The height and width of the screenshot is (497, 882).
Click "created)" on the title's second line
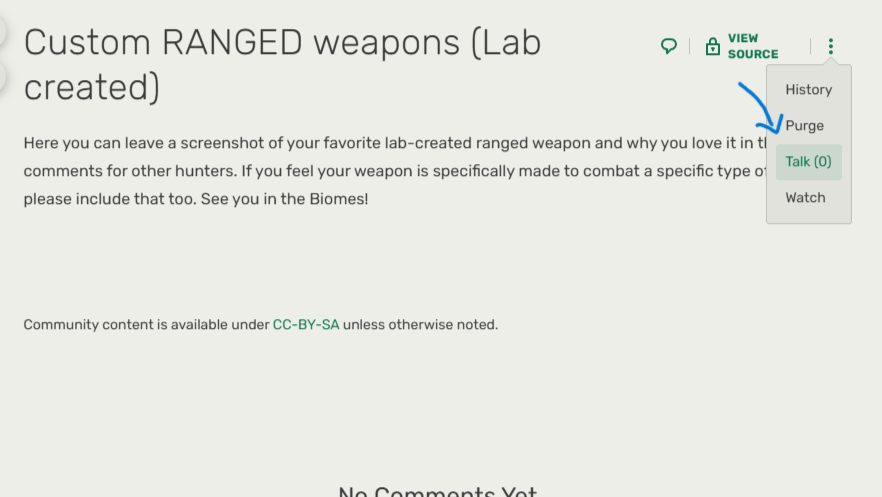(x=92, y=88)
